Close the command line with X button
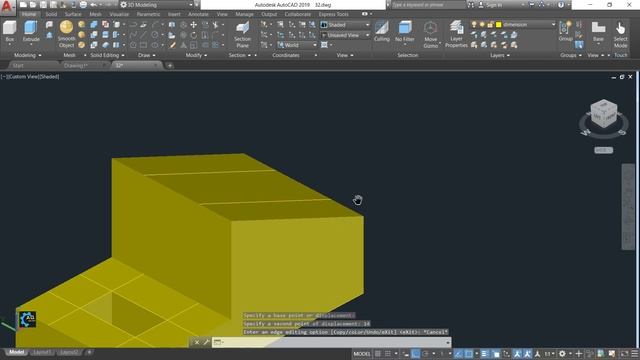 [197, 342]
